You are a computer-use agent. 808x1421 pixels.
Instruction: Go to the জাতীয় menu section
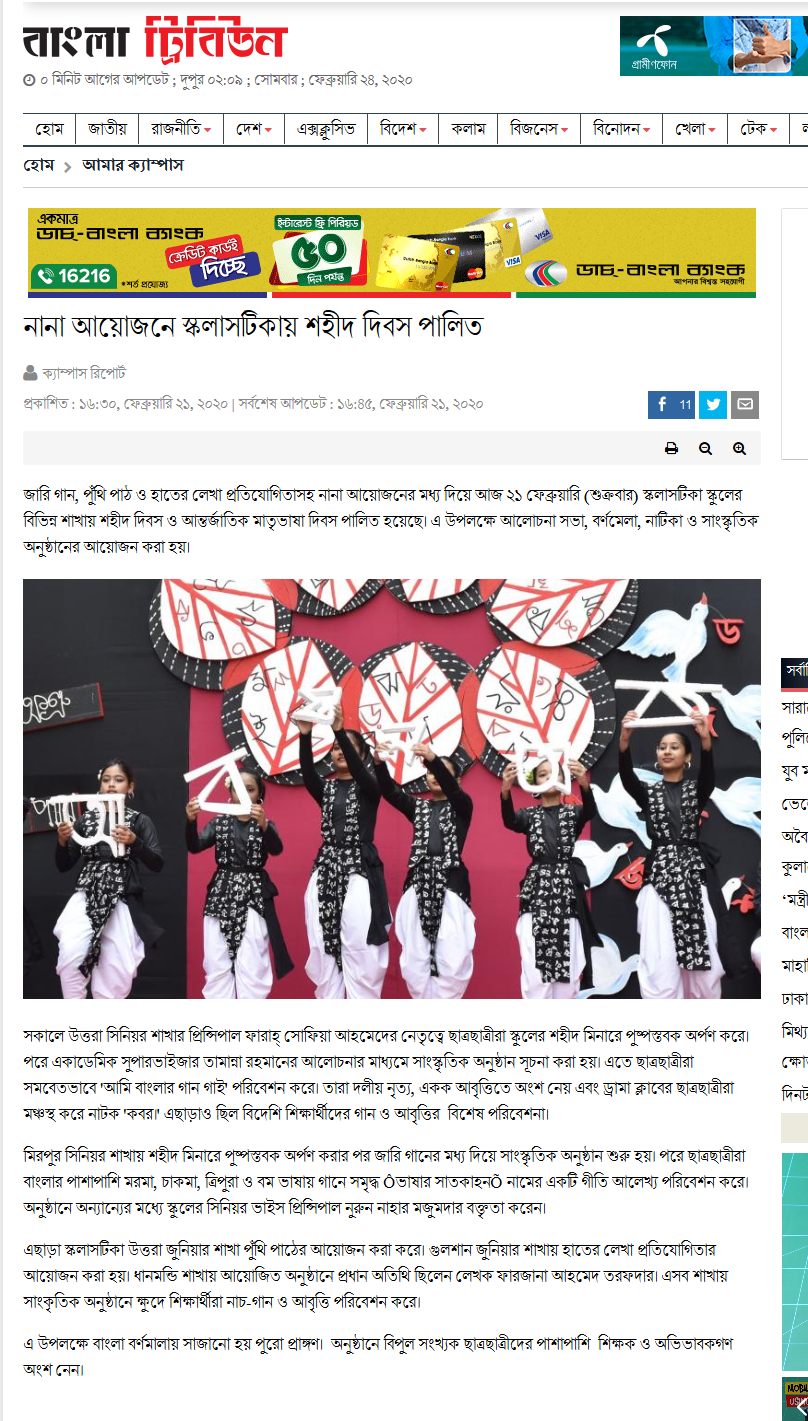(107, 129)
